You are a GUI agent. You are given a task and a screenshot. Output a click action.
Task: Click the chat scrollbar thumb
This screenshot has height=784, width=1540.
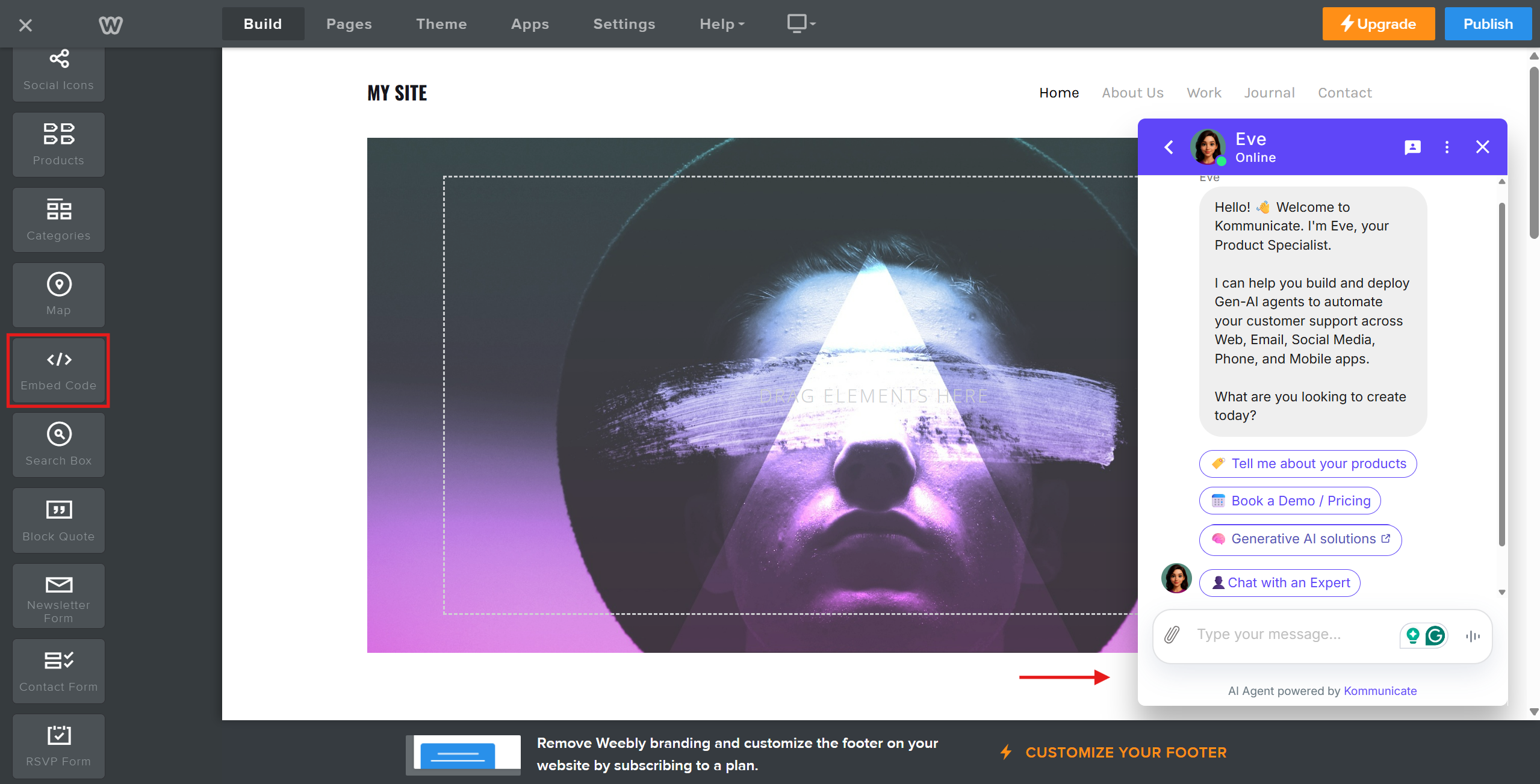[1501, 374]
